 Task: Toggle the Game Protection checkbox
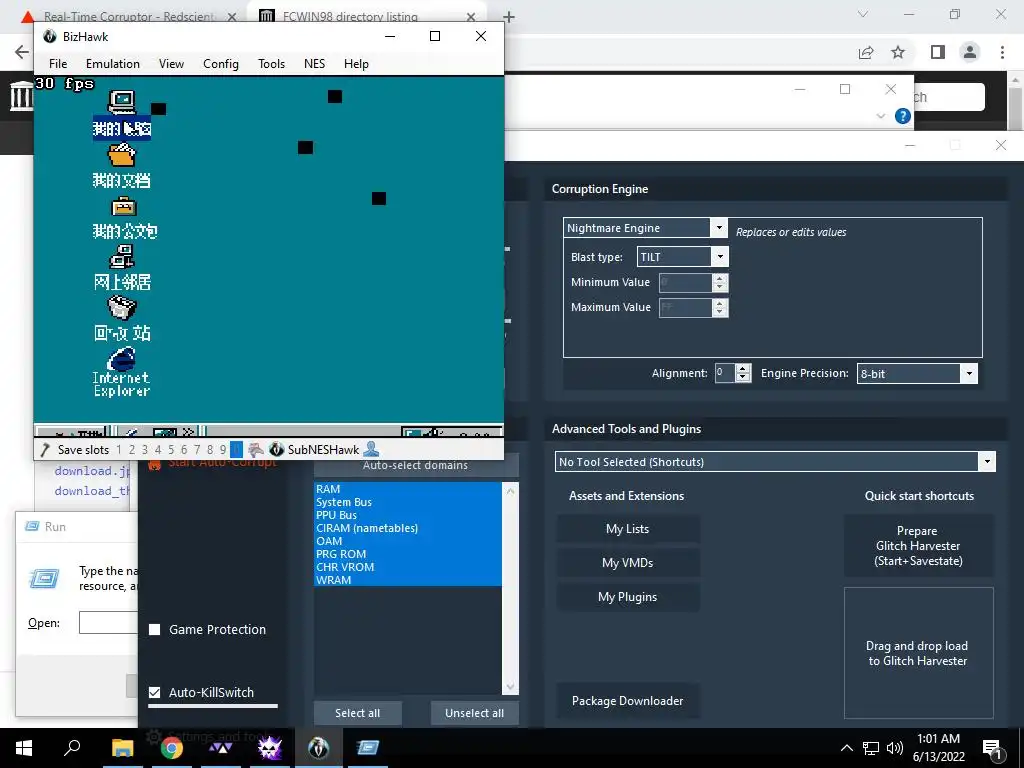(x=155, y=630)
